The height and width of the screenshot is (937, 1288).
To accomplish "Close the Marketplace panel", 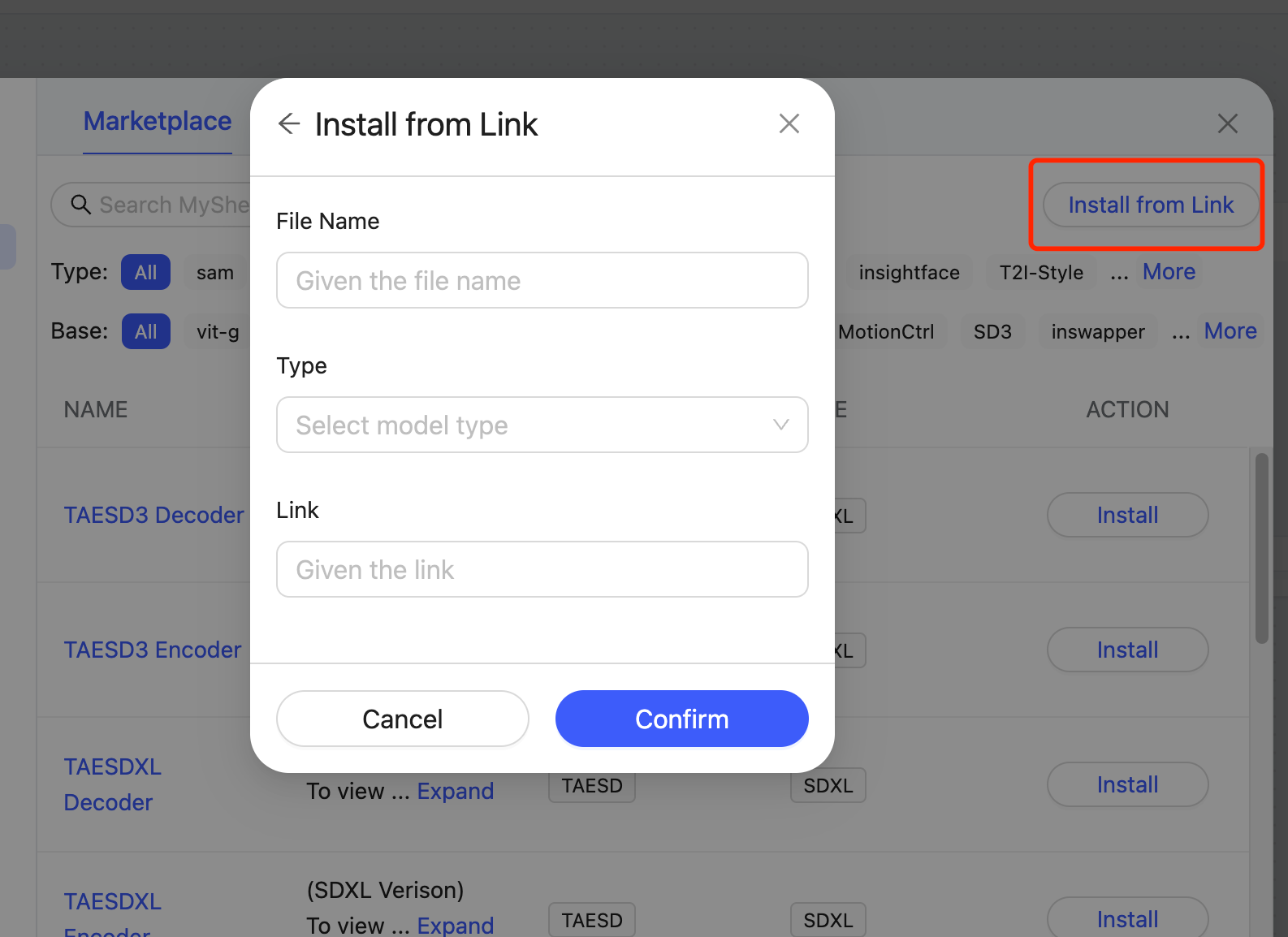I will 1227,123.
